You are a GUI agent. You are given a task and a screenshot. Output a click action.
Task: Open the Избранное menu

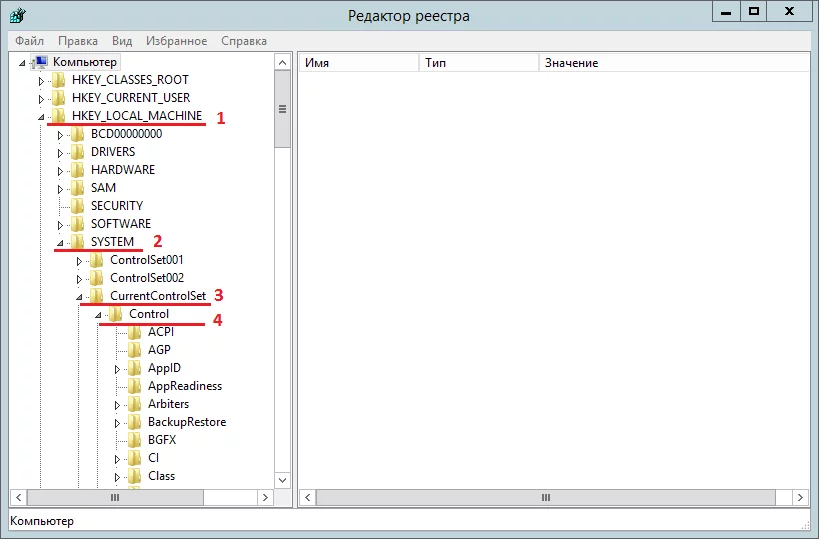(x=177, y=41)
